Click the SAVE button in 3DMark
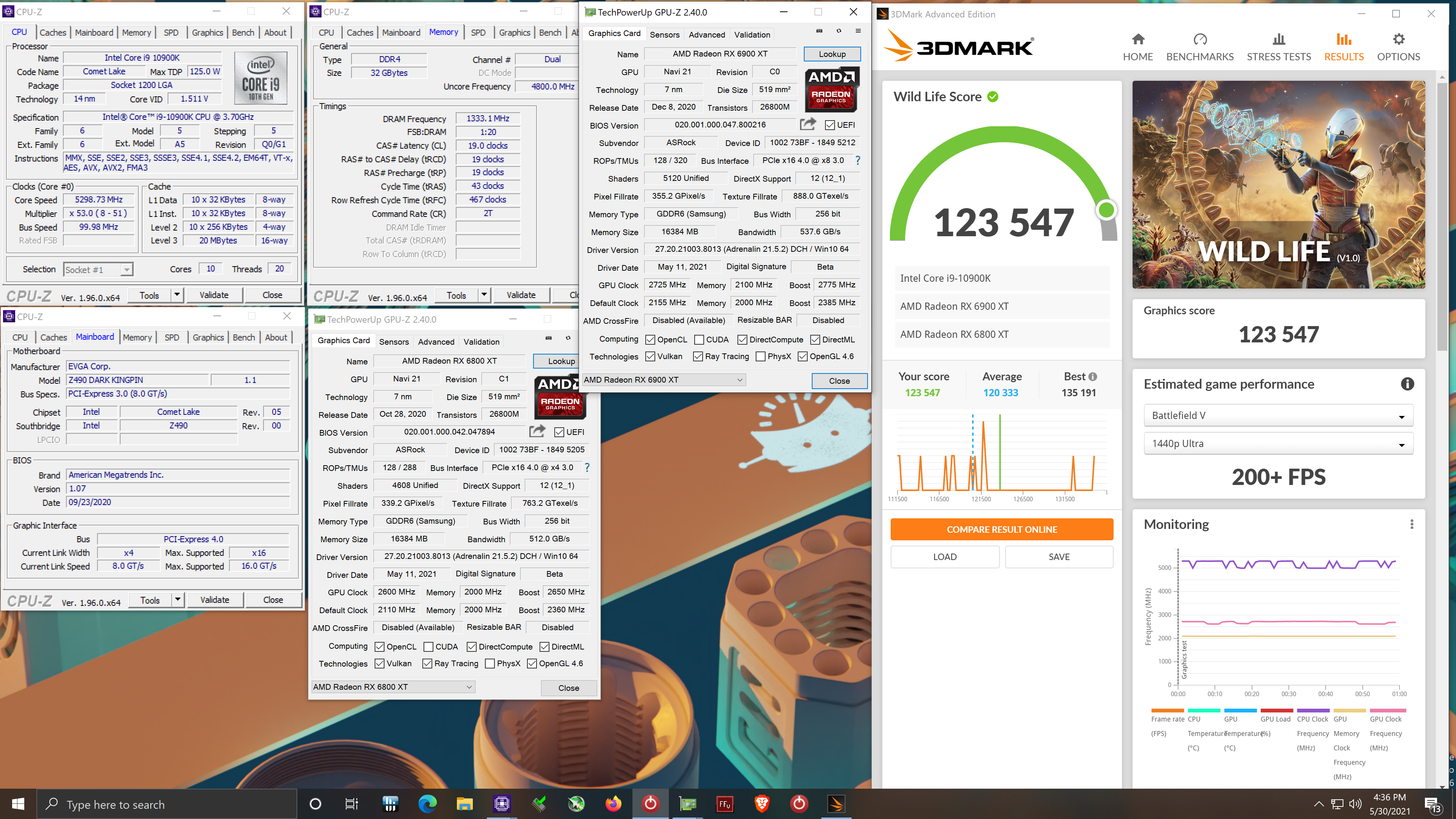 coord(1059,557)
